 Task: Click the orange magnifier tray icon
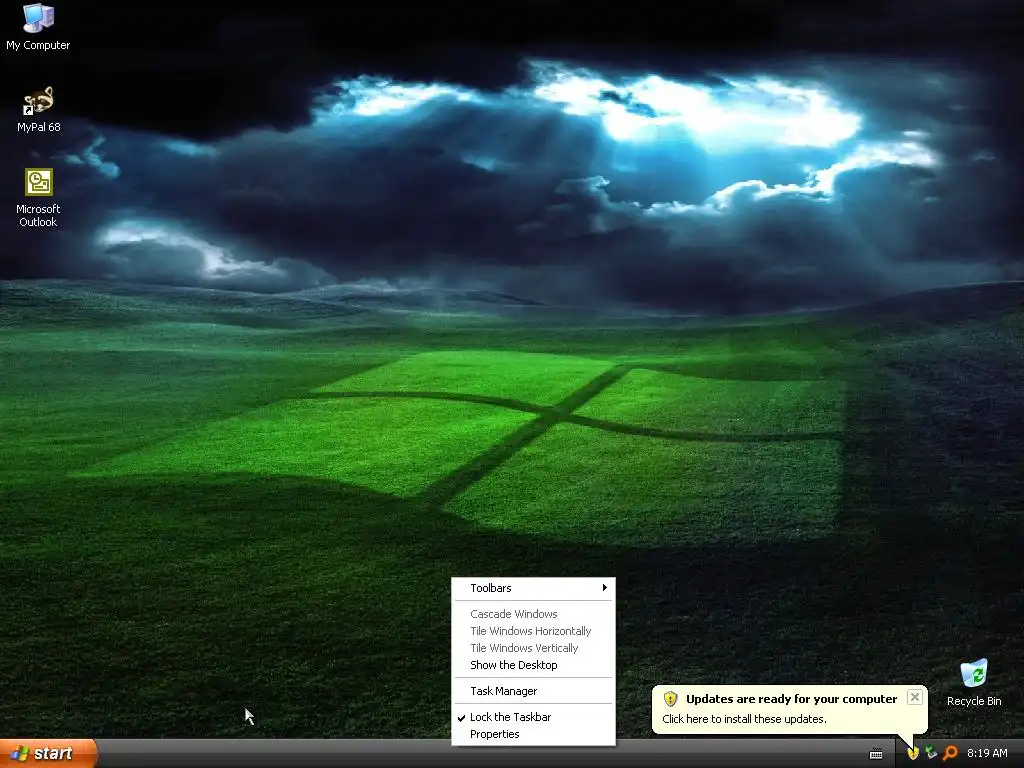[950, 753]
